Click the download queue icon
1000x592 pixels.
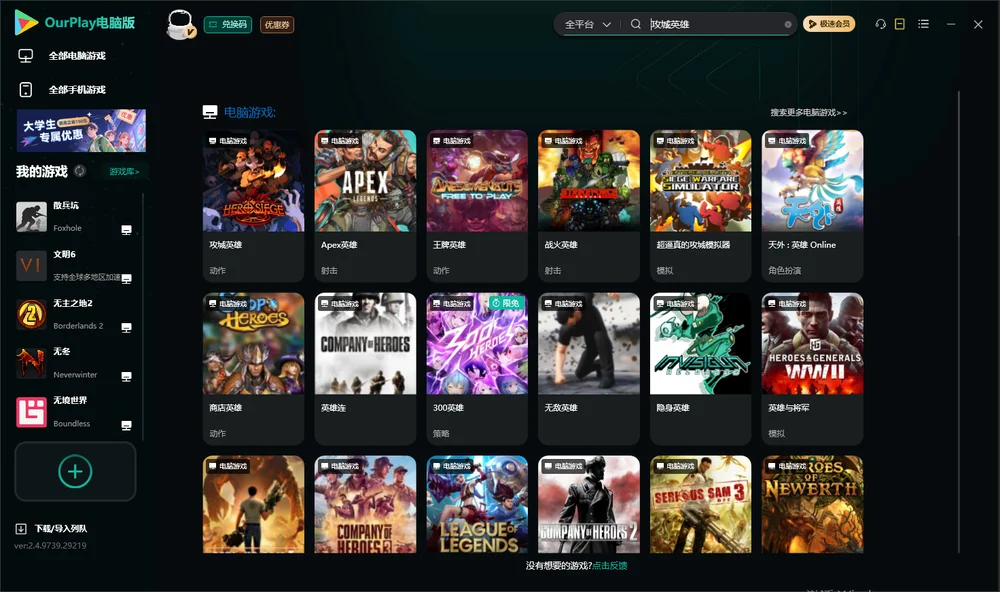(x=21, y=528)
